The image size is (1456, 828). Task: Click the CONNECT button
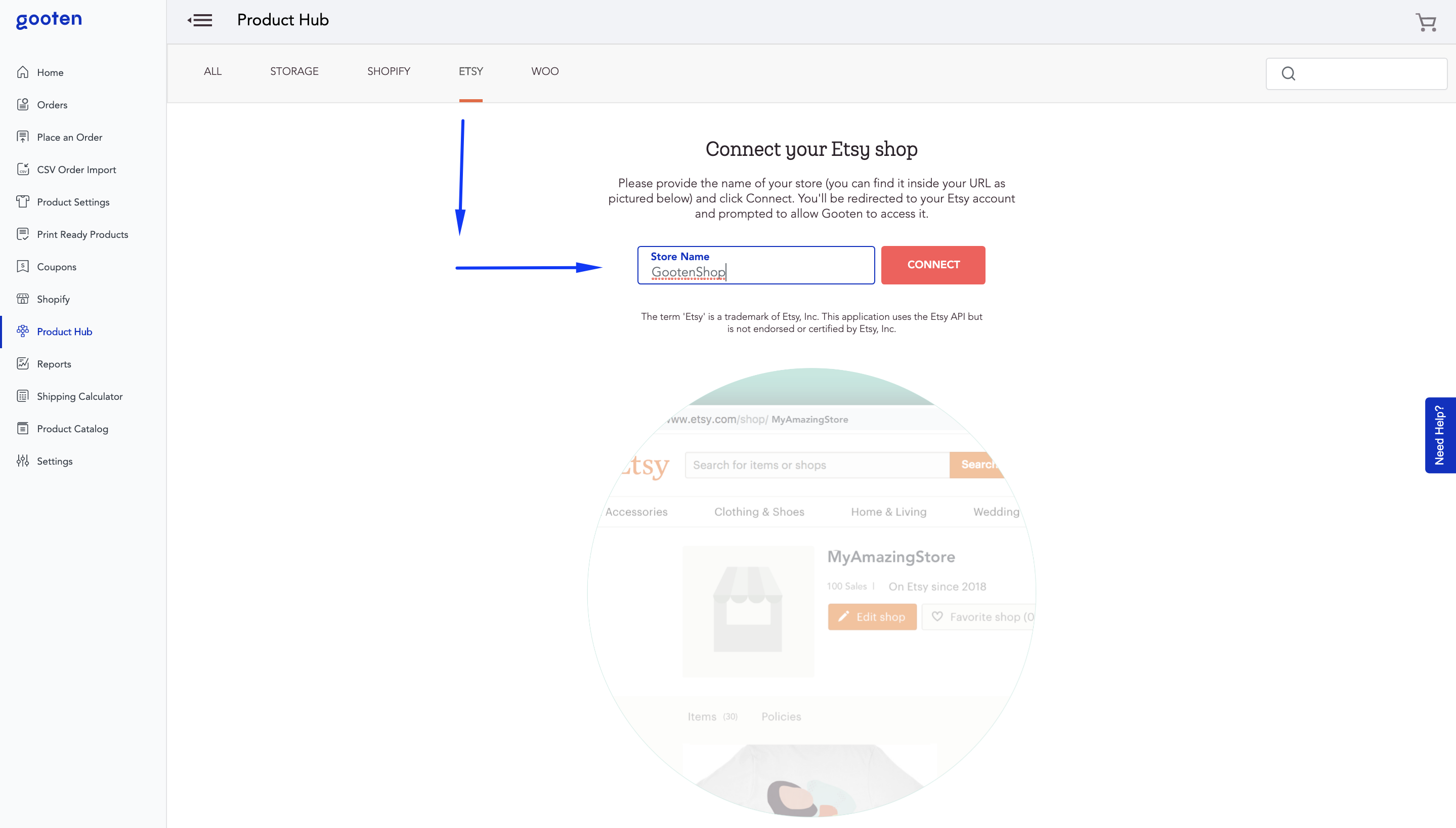[933, 265]
